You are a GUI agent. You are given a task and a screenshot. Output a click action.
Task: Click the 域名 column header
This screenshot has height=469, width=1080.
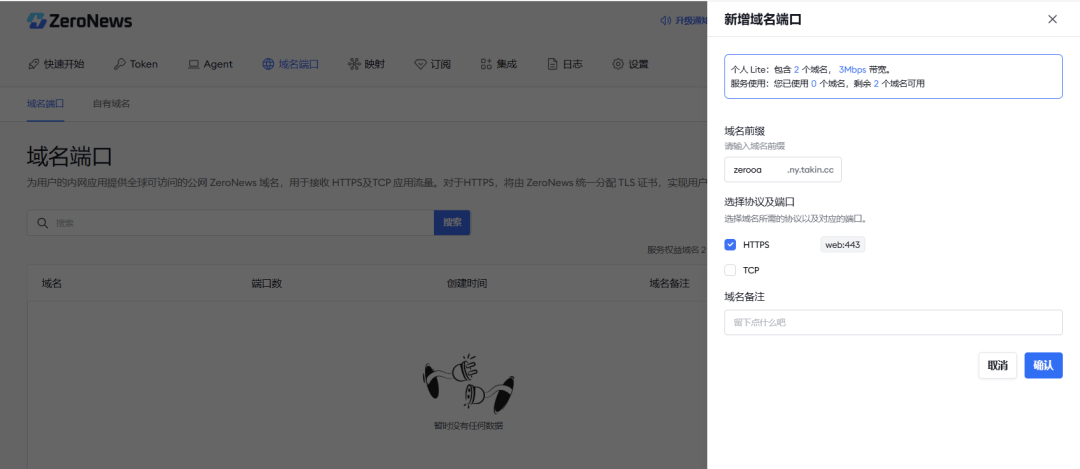click(x=52, y=283)
